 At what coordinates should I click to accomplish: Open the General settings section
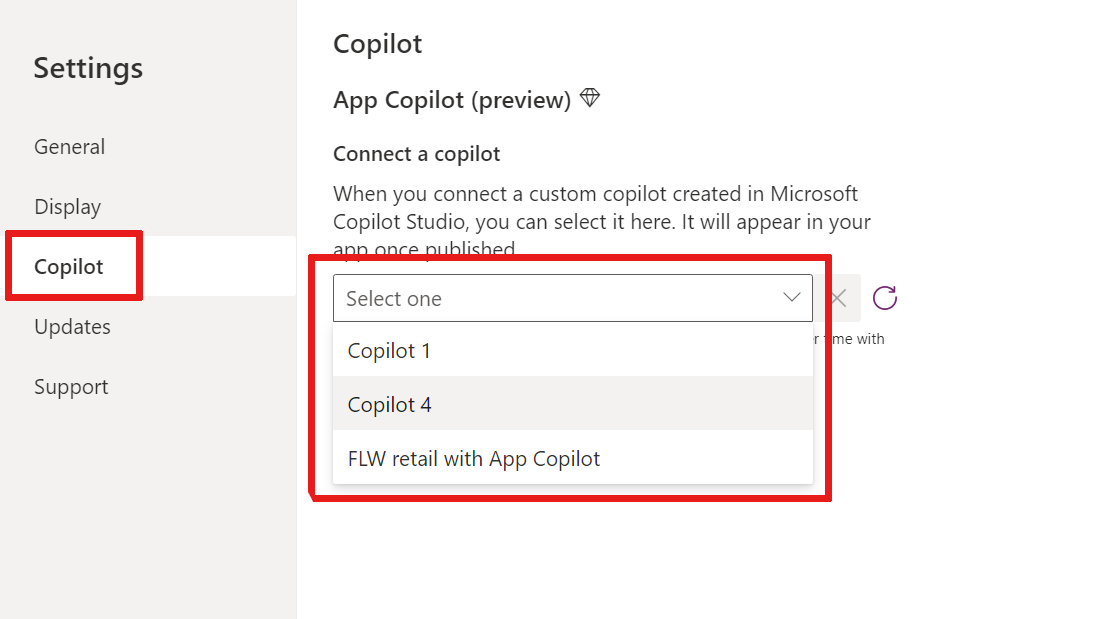point(69,146)
